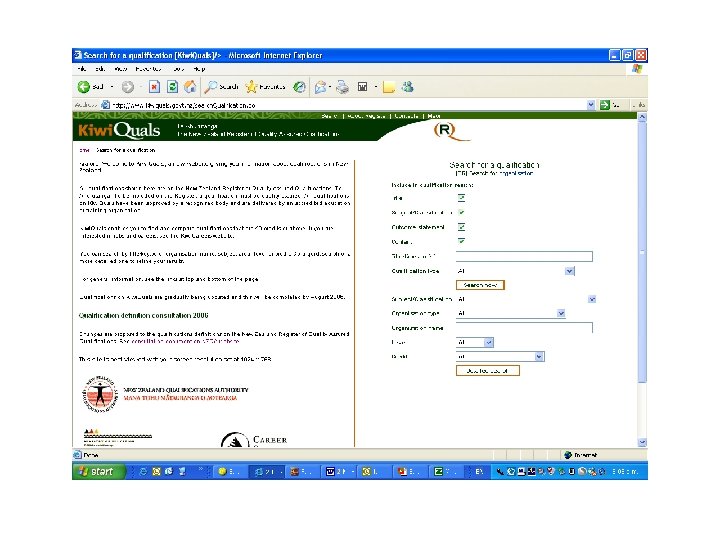The width and height of the screenshot is (720, 540).
Task: Click the NZQA circular figure logo
Action: tap(99, 394)
